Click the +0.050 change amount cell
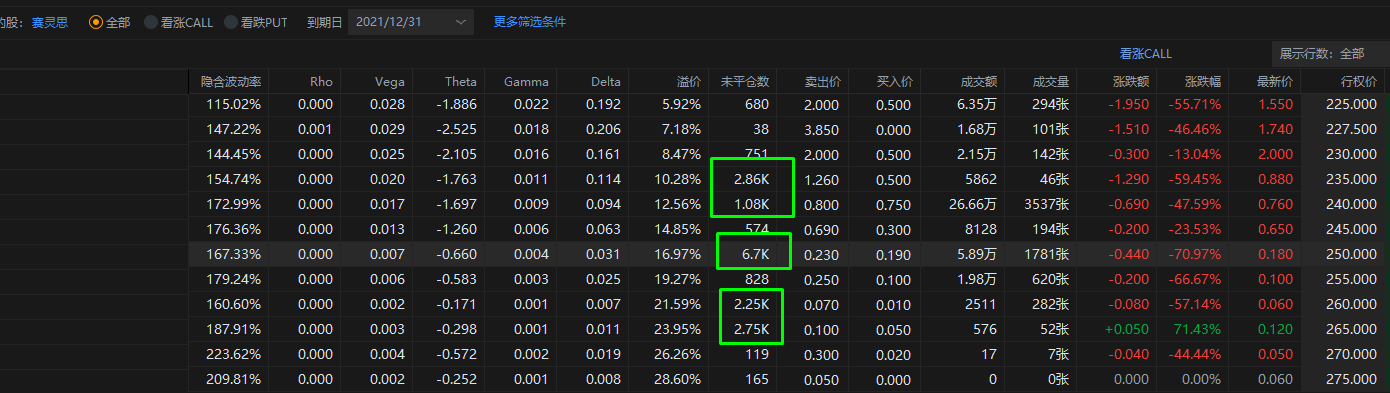 point(1127,329)
